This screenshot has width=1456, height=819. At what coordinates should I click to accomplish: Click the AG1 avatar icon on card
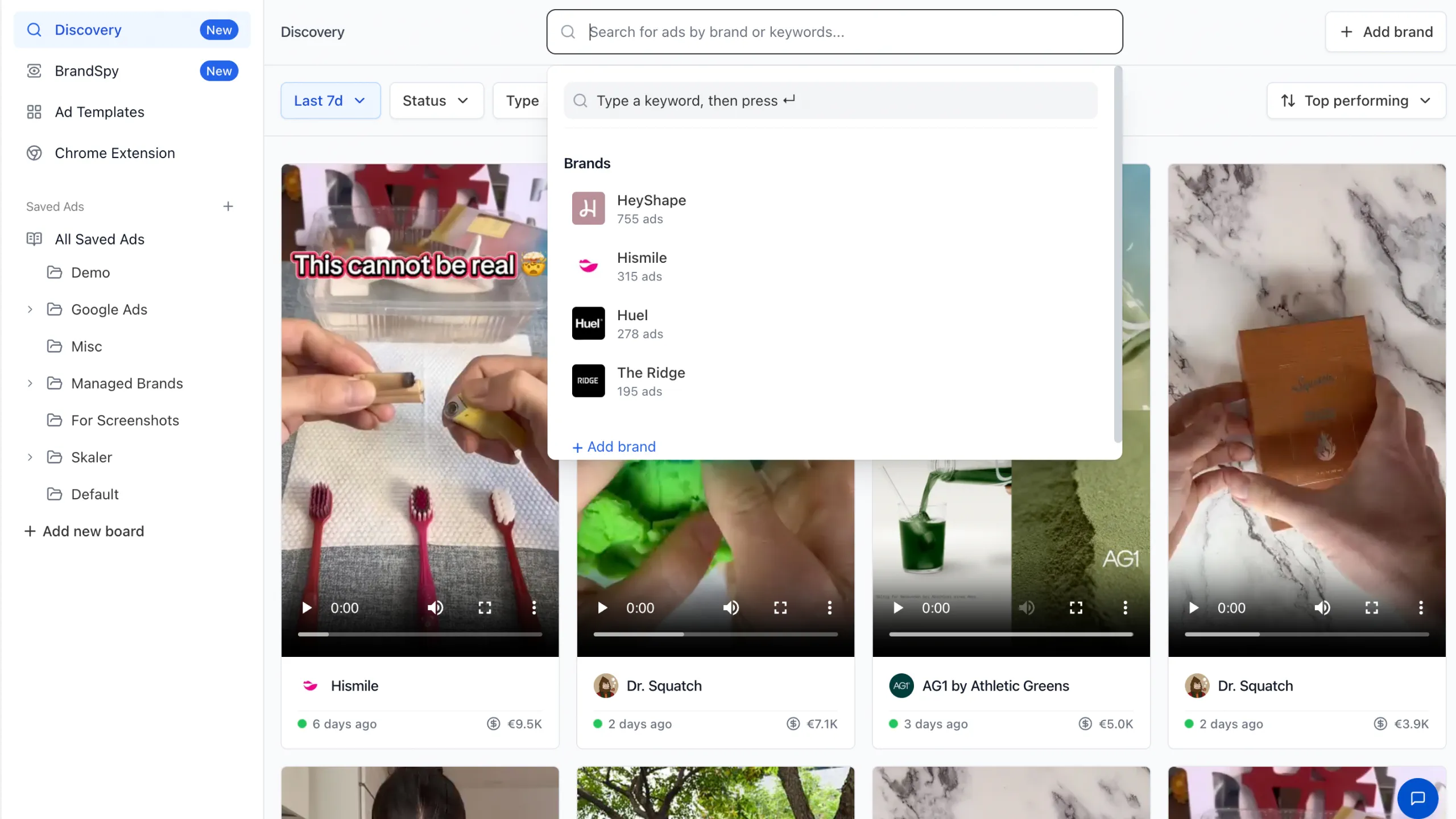coord(901,686)
